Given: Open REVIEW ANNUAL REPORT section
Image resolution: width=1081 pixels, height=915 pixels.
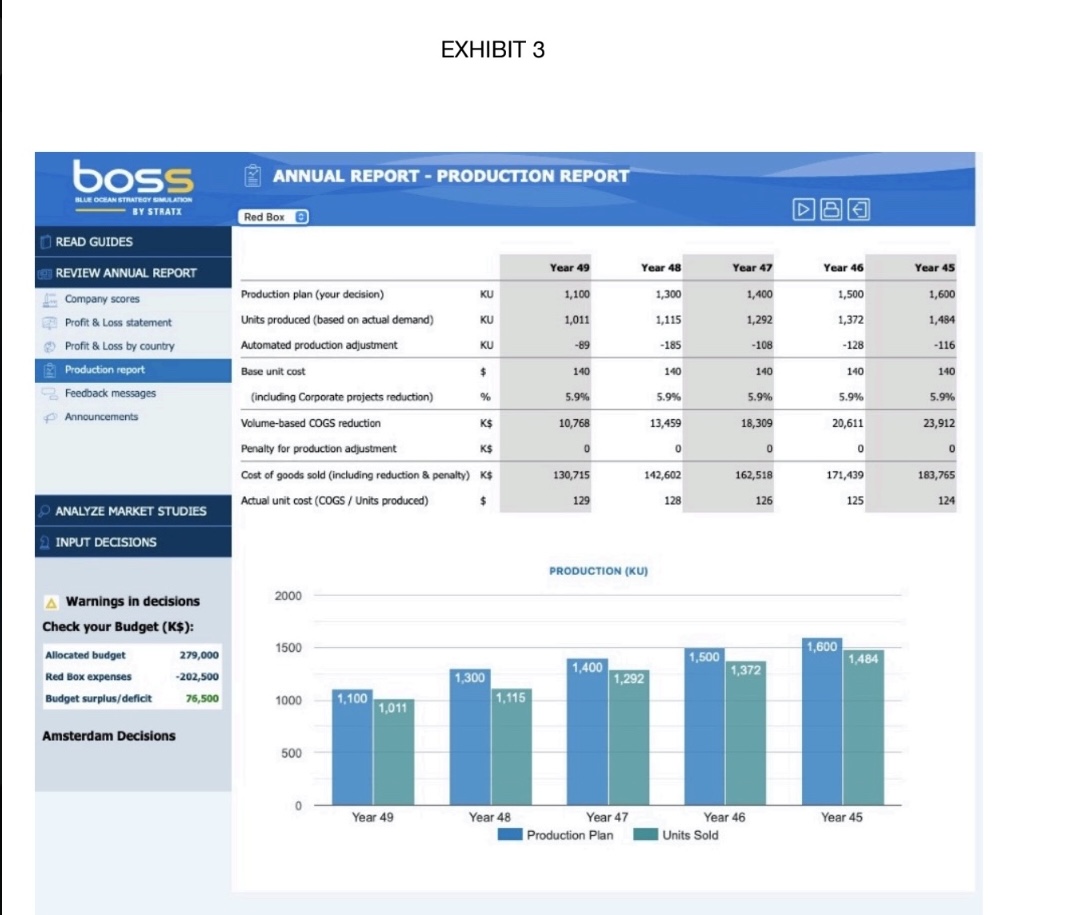Looking at the screenshot, I should (x=133, y=273).
